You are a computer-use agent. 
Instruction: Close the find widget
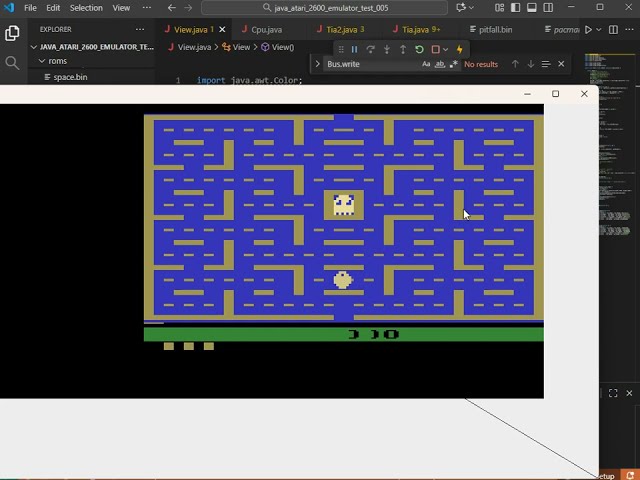pos(561,64)
